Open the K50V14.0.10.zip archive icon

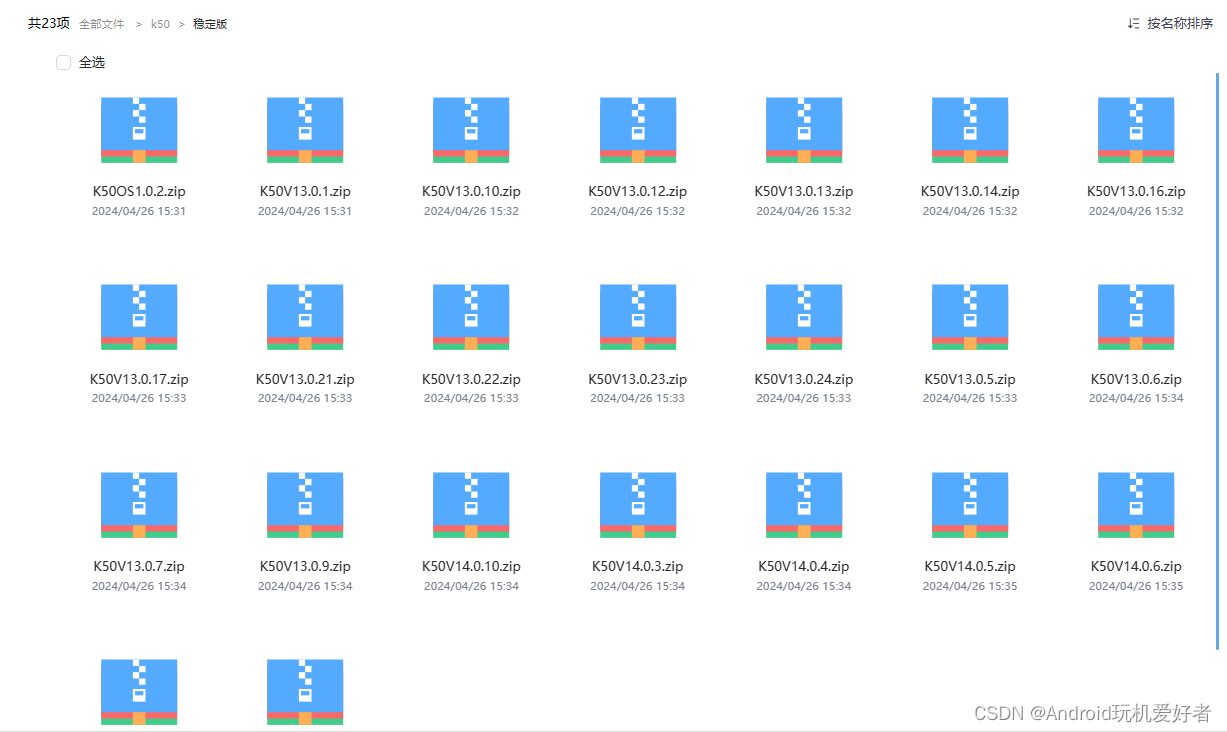click(471, 505)
